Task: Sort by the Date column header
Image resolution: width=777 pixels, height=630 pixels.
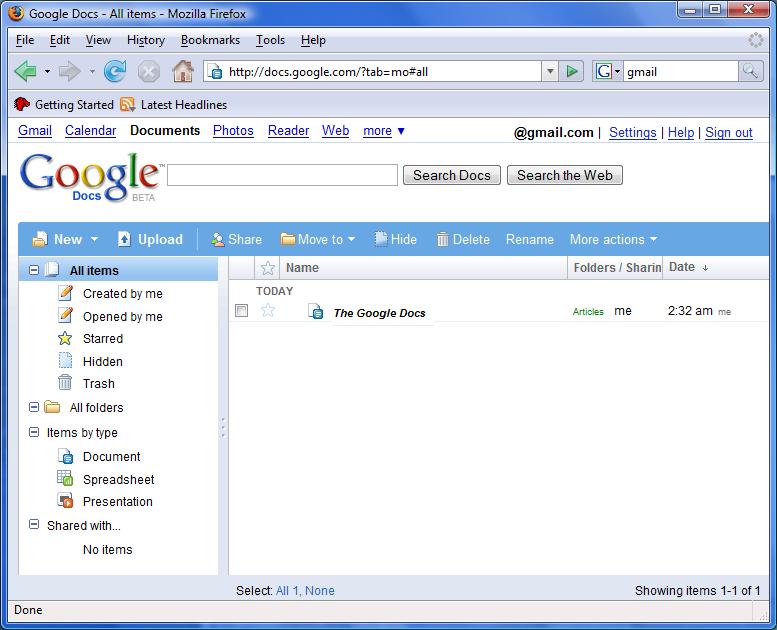Action: (688, 267)
